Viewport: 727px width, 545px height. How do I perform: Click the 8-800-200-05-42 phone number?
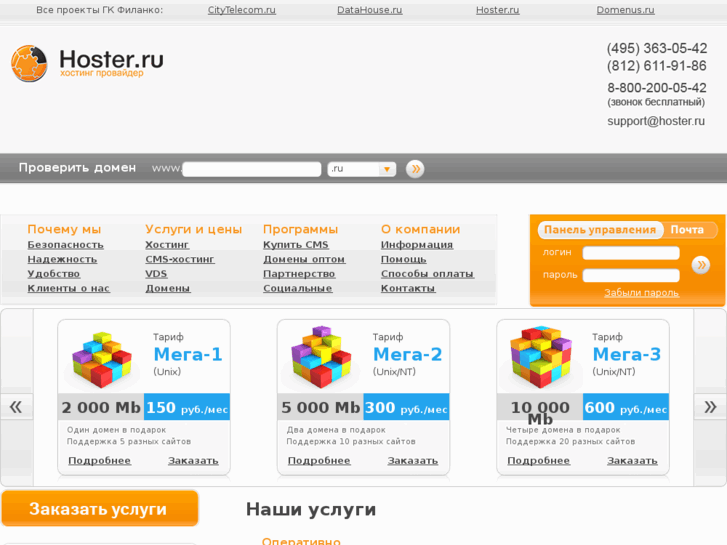point(657,88)
